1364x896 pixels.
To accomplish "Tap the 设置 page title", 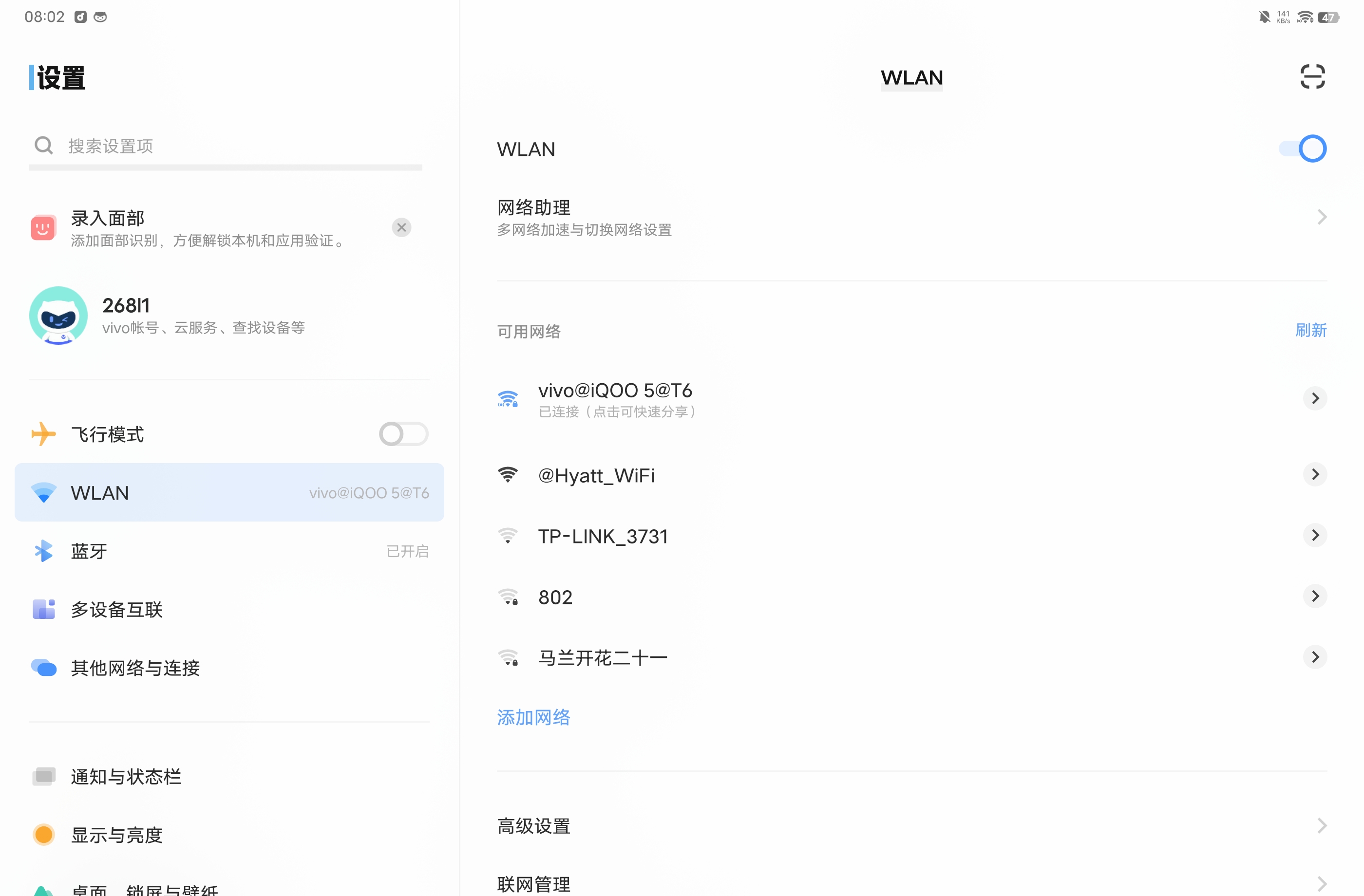I will (61, 77).
